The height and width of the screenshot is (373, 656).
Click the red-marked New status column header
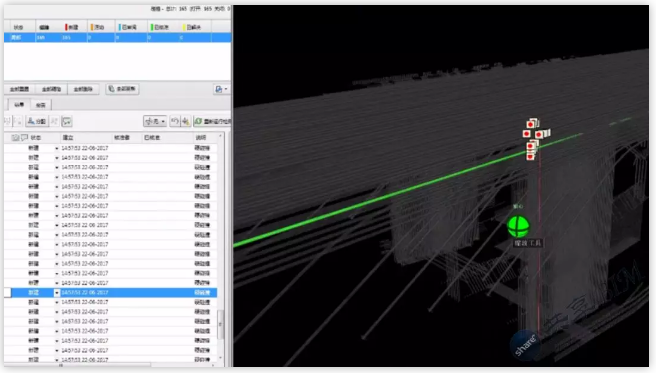[x=72, y=27]
